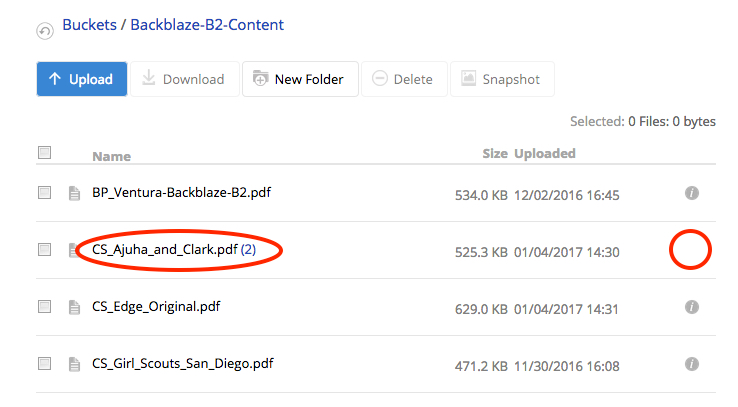Click document icon next to CS_Edge_Original.pdf

(x=74, y=307)
